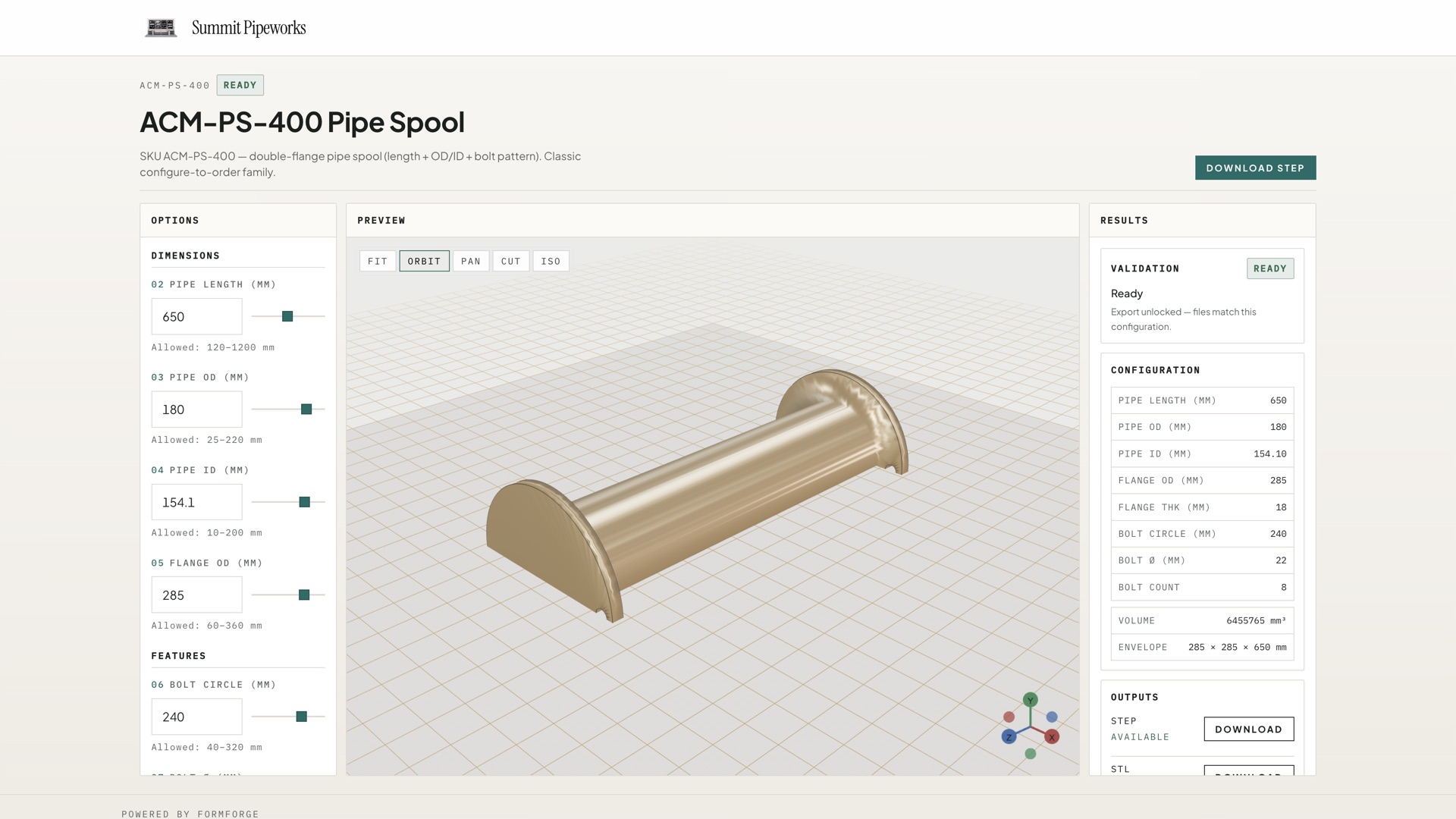
Task: Adjust the Flange OD slider
Action: (304, 595)
